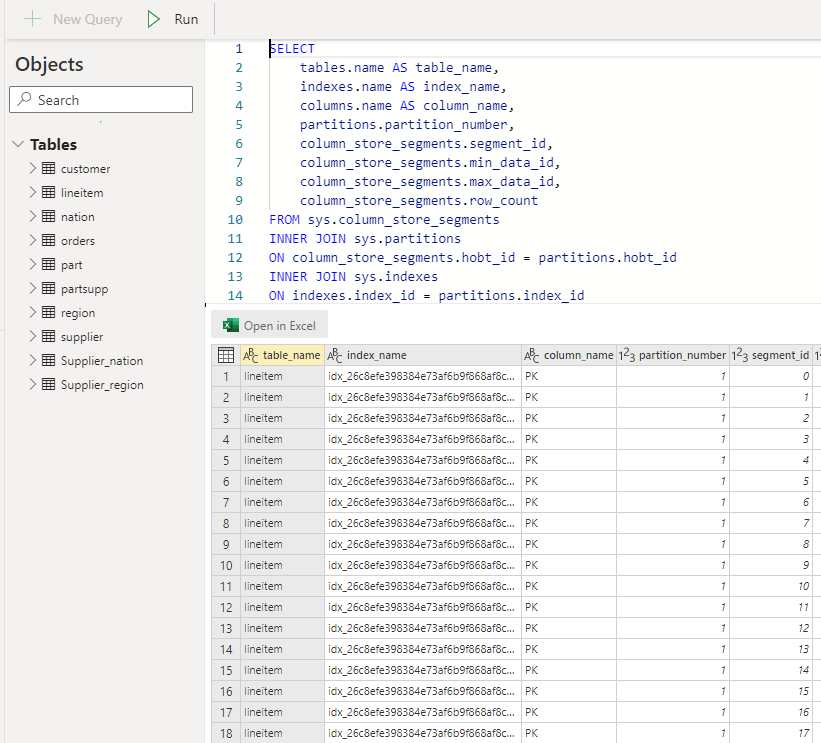Click the customer table grid icon
The image size is (821, 743).
tap(48, 168)
